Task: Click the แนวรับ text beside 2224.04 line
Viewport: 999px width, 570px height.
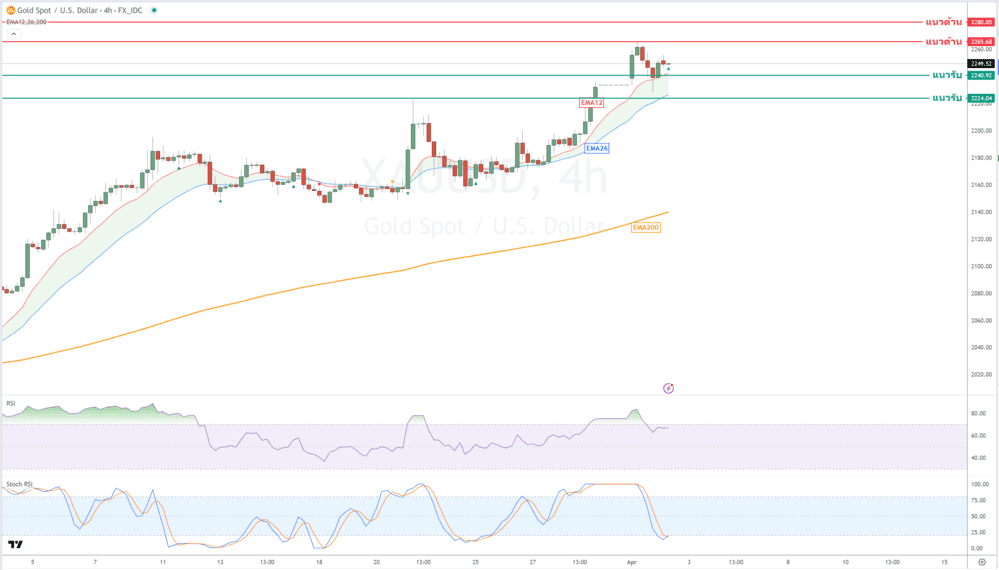Action: pos(946,98)
